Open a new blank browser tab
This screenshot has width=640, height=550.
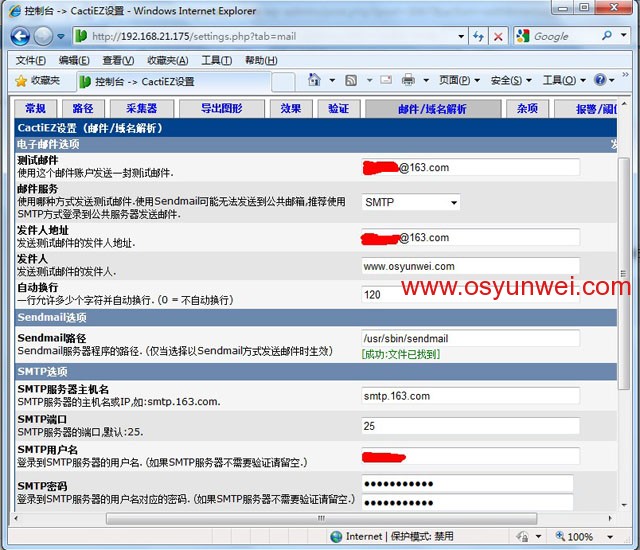coord(283,82)
